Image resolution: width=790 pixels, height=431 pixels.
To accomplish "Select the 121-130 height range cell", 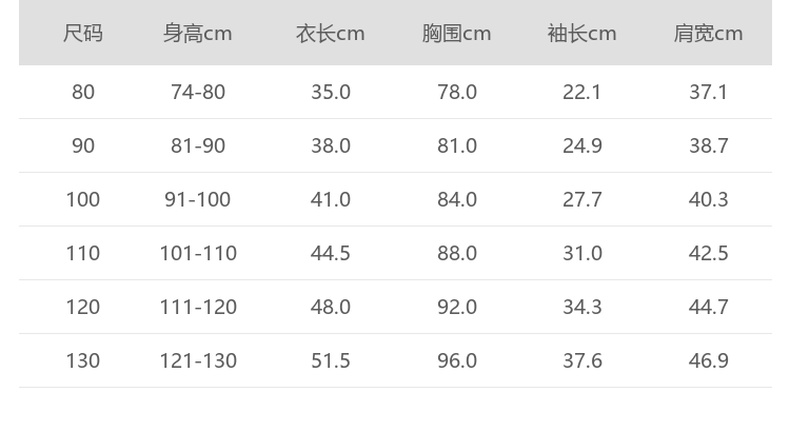I will (x=198, y=361).
